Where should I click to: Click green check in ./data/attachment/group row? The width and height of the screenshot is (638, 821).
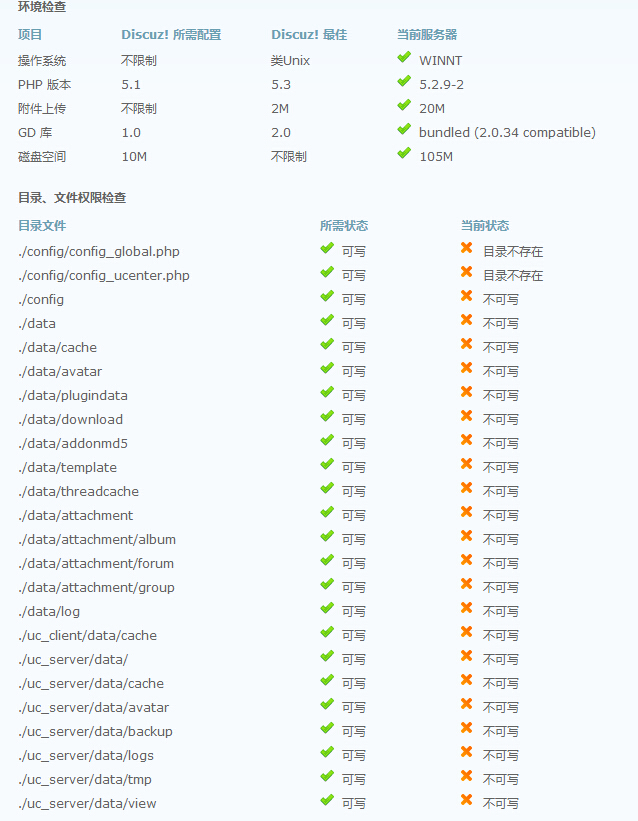click(327, 584)
